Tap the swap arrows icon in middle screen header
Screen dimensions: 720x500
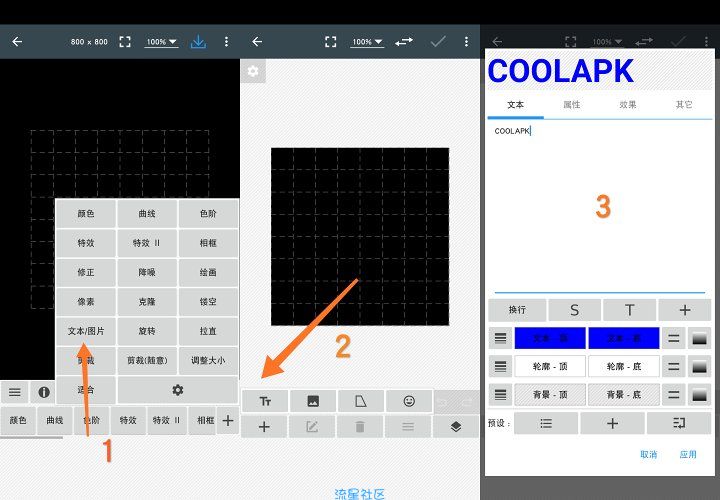click(404, 42)
